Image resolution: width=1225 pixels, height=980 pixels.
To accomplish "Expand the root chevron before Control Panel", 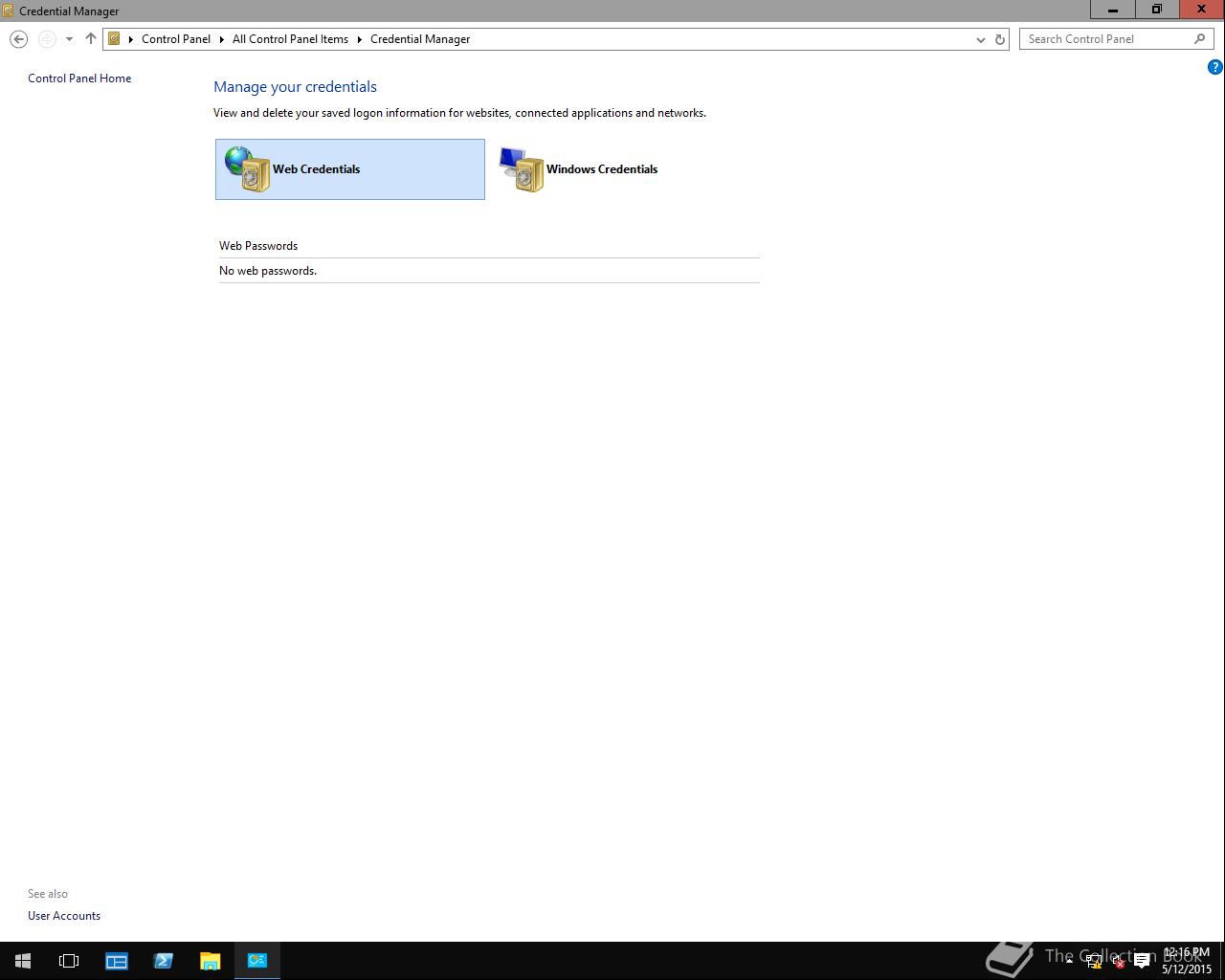I will [131, 39].
